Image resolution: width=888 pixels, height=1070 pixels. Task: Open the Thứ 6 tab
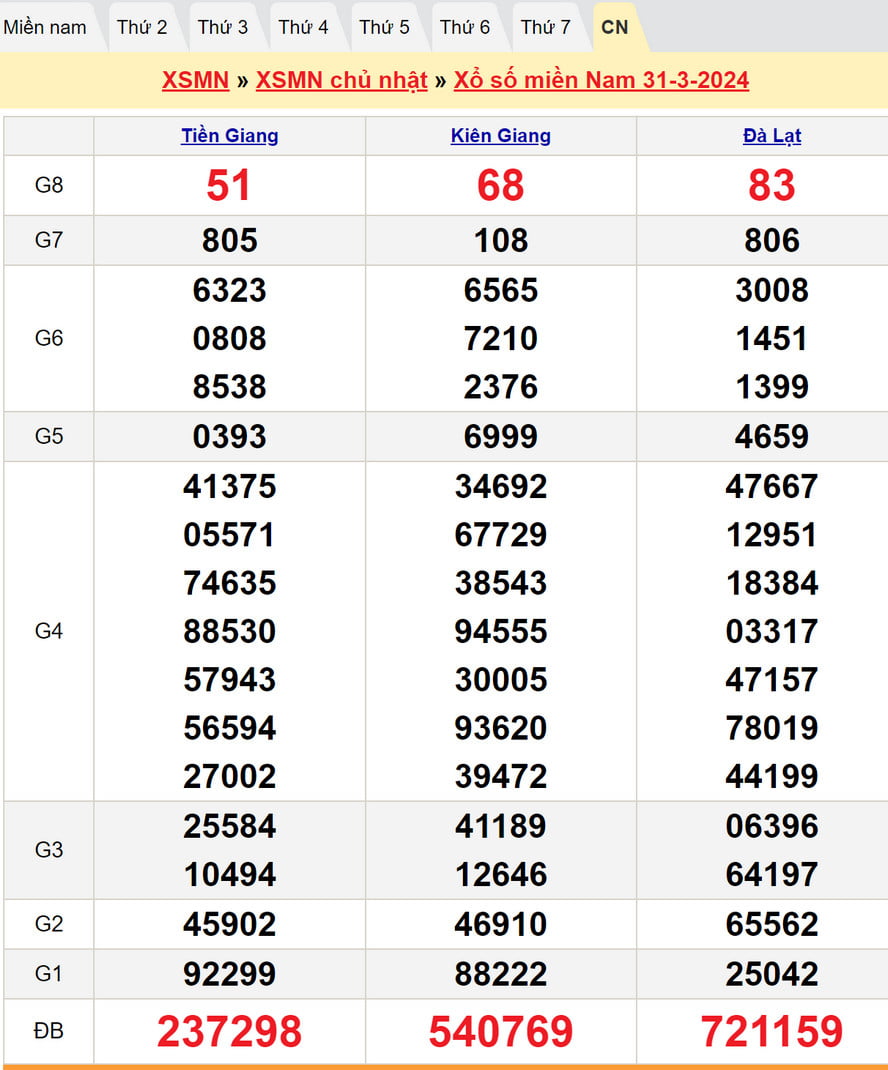(x=465, y=27)
